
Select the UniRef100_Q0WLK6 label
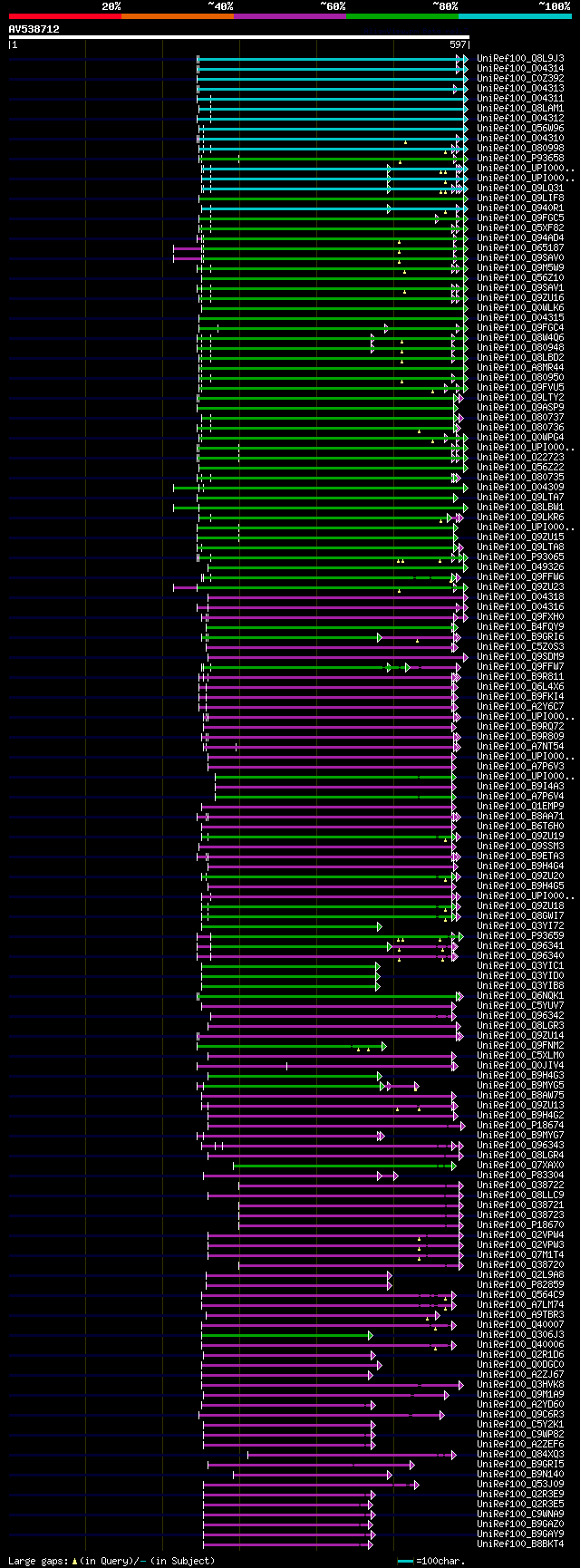[520, 307]
